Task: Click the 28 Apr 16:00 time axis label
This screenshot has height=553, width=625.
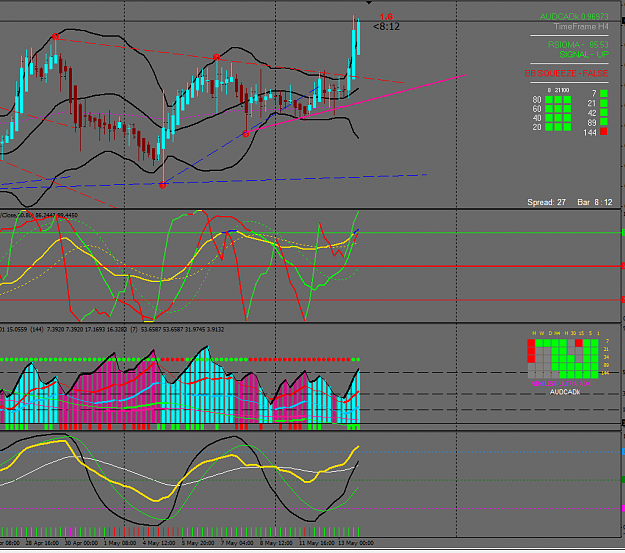Action: (43, 543)
